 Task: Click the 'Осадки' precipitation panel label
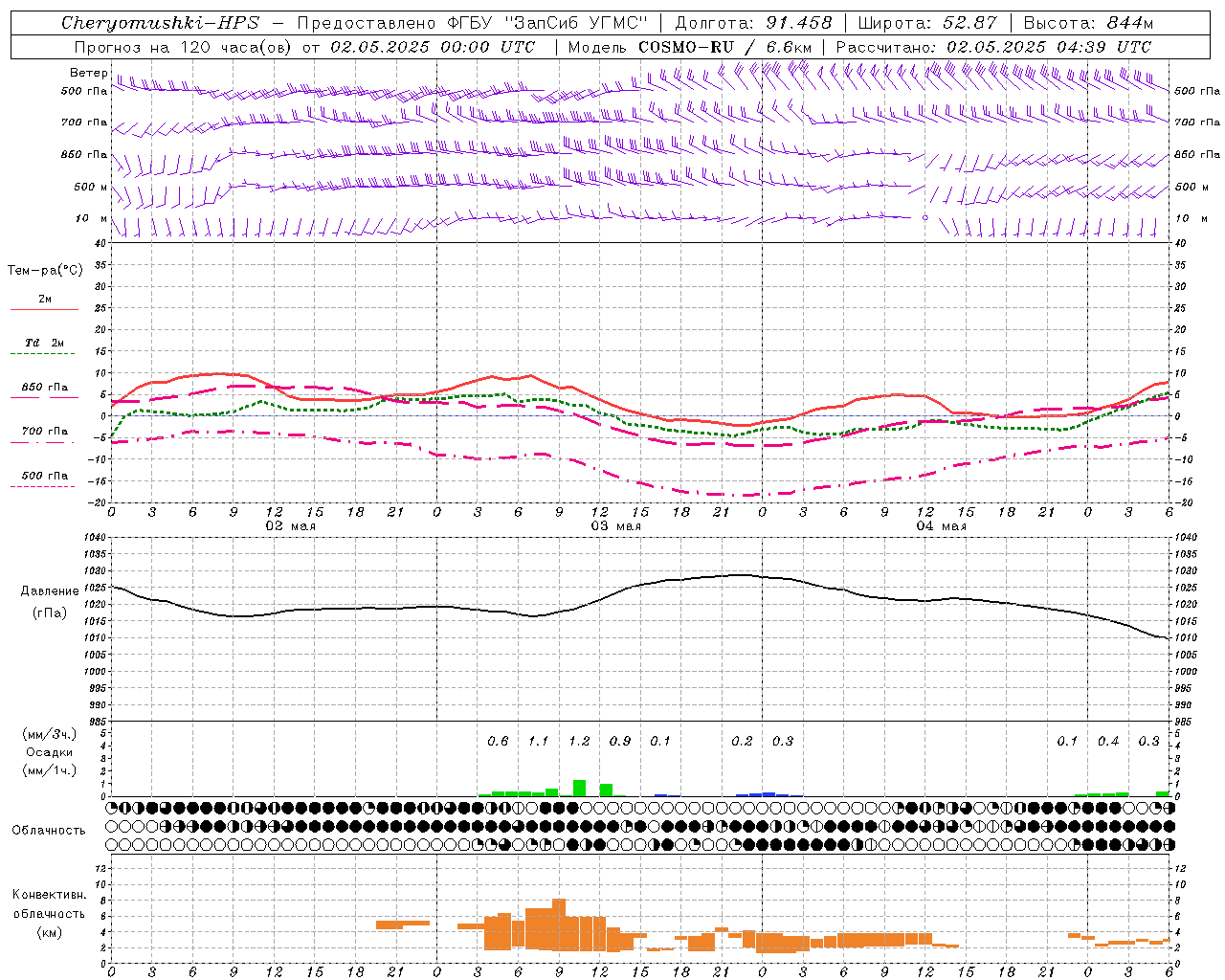50,752
